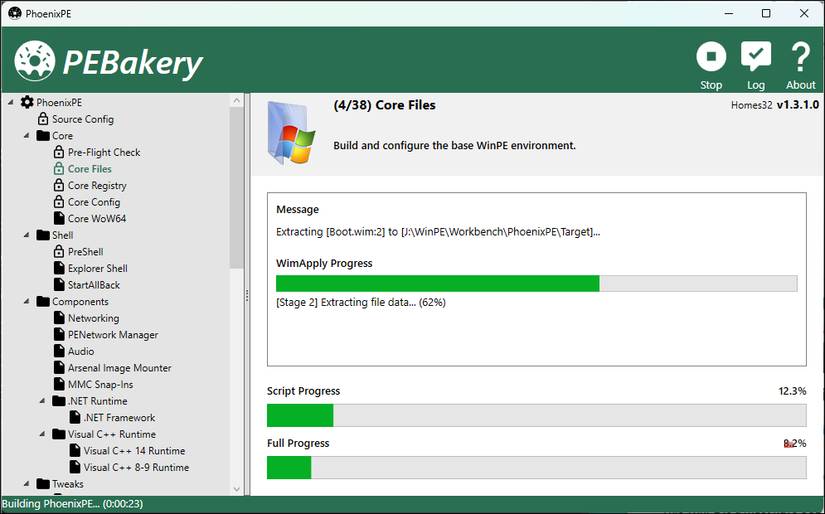Click the Core Registry lock icon
Screen dimensions: 825x514
pos(59,185)
